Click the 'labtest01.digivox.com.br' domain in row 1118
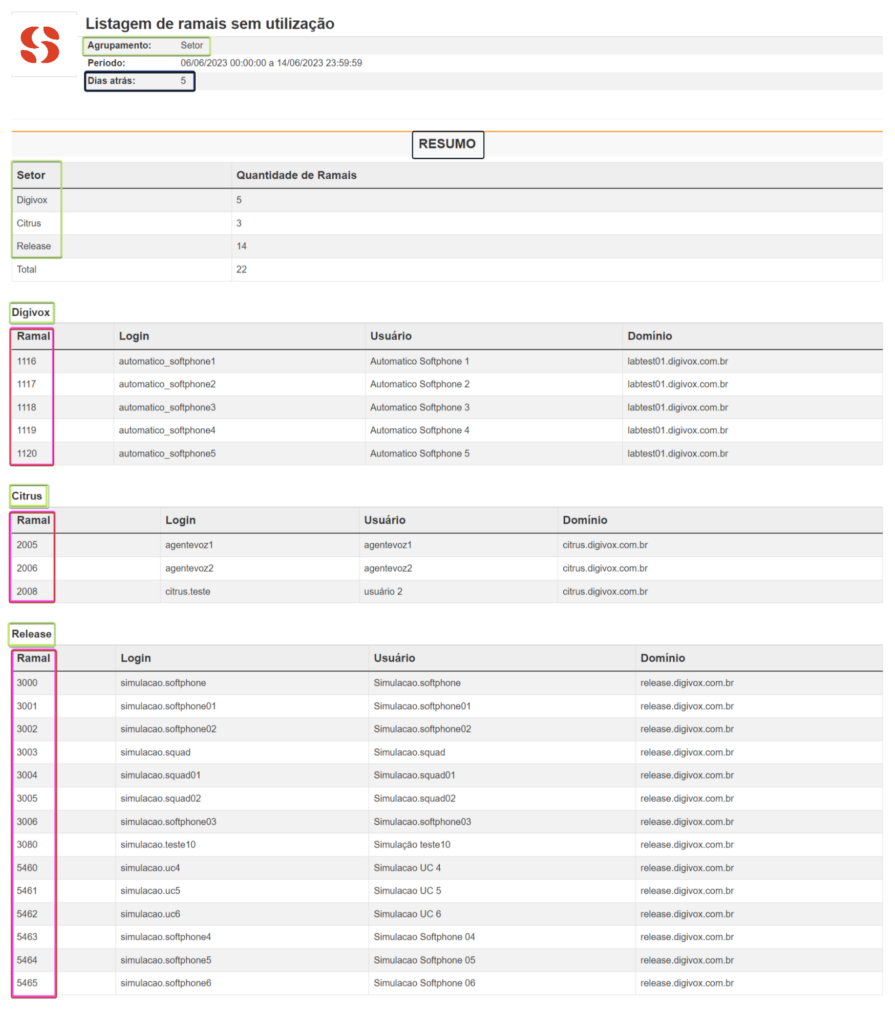The height and width of the screenshot is (1024, 895). 678,408
